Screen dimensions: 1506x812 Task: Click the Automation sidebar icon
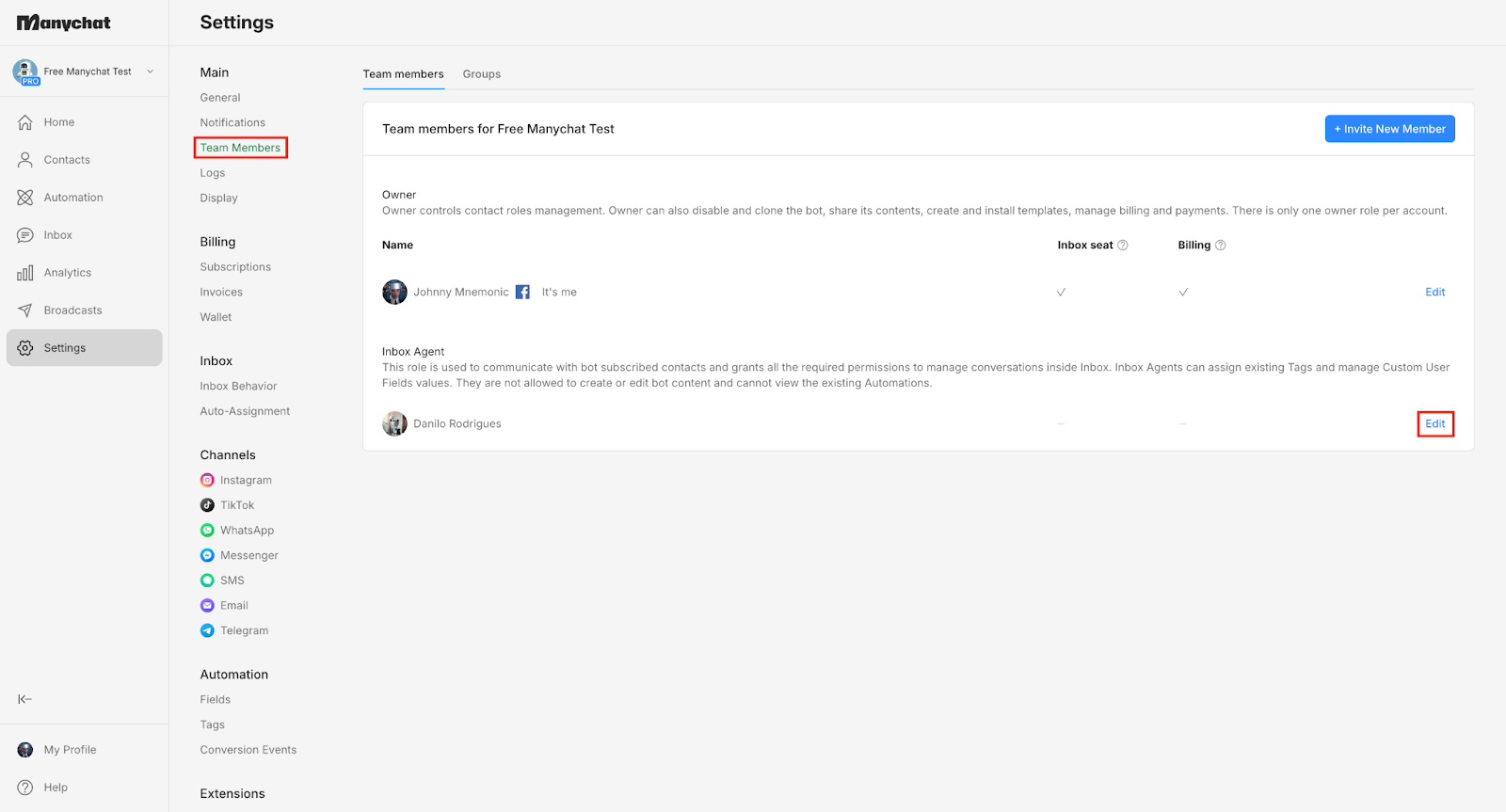(x=25, y=198)
